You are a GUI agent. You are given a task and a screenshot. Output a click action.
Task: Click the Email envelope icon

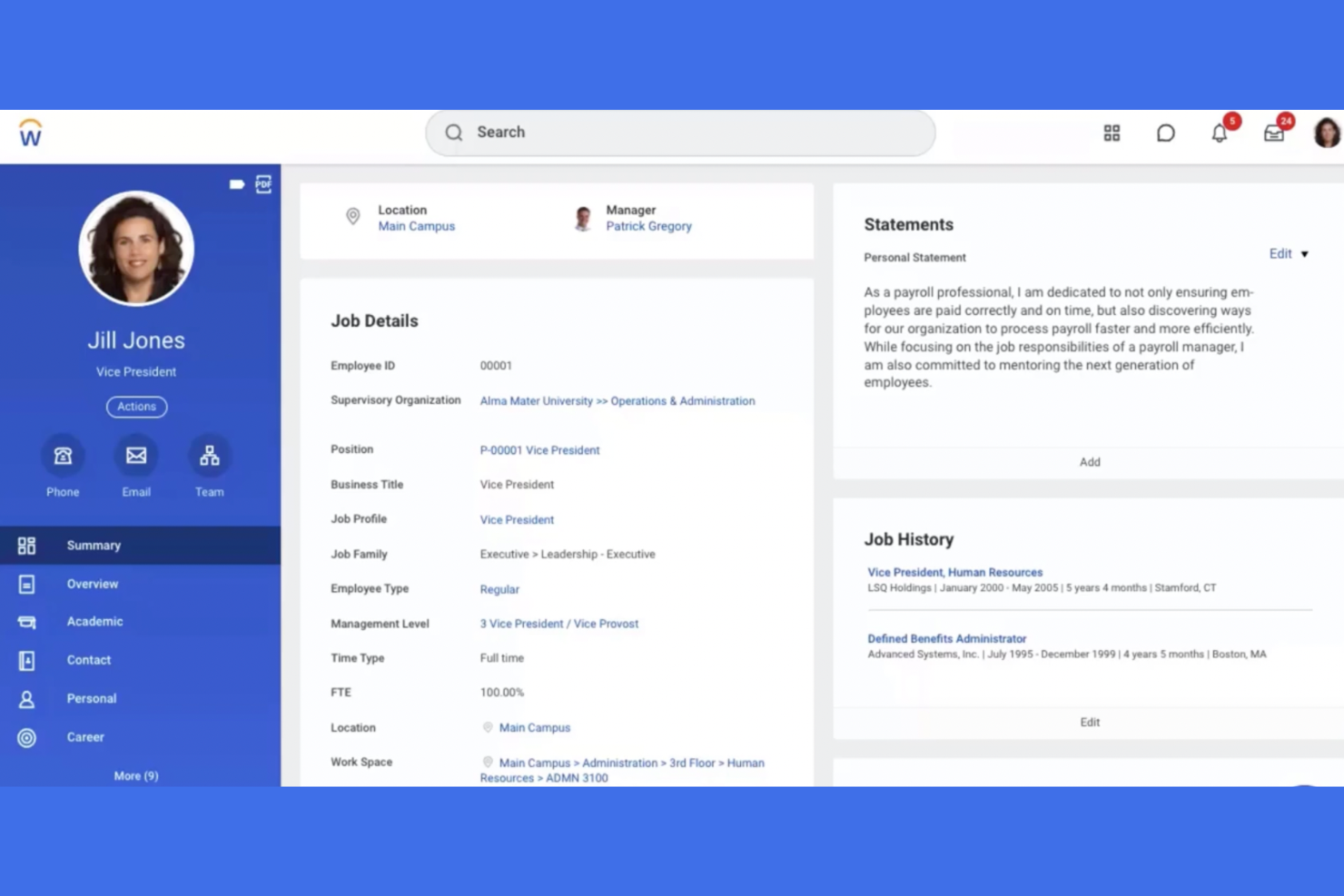point(136,456)
